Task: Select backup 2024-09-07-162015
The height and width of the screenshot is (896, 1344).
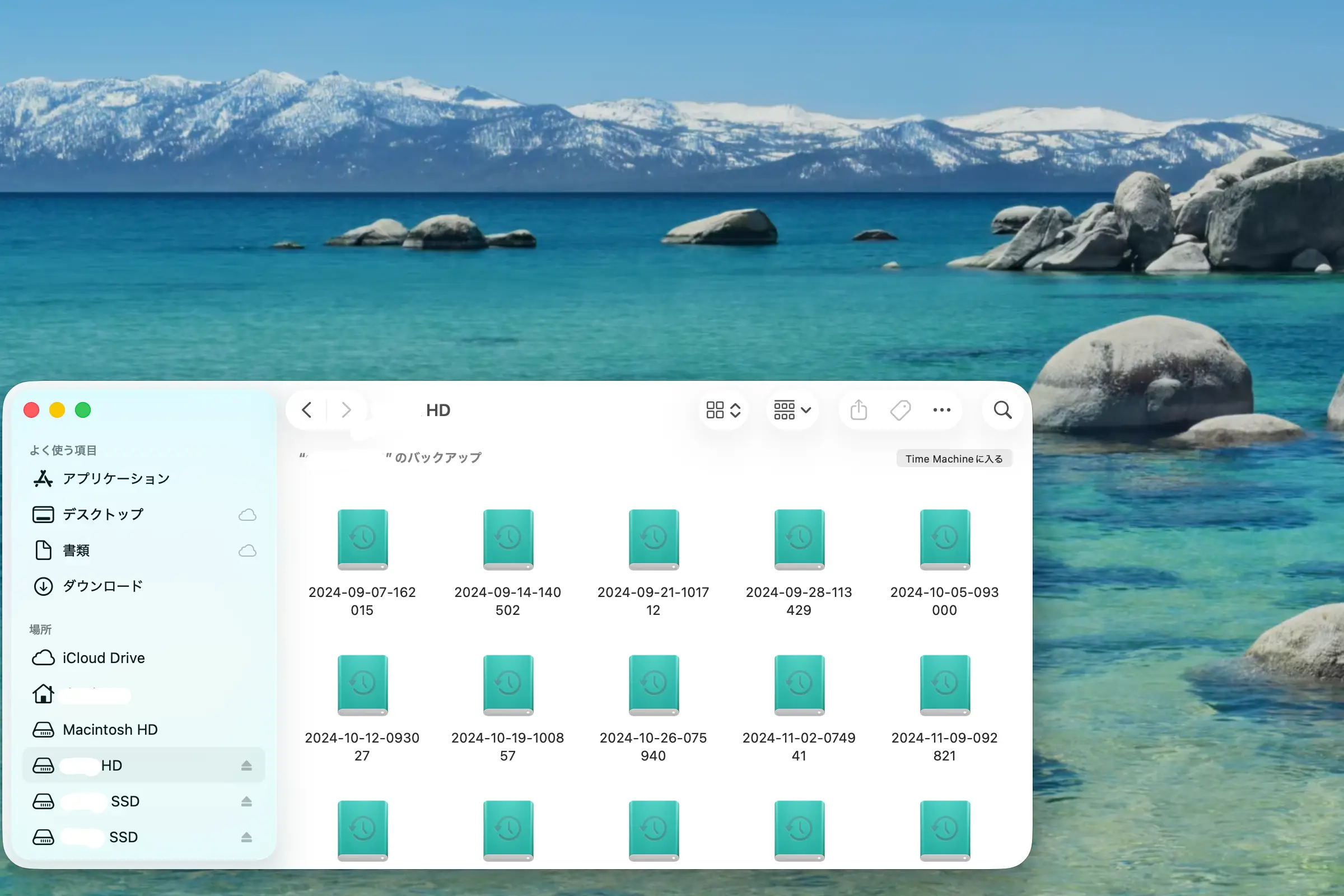Action: coord(362,540)
